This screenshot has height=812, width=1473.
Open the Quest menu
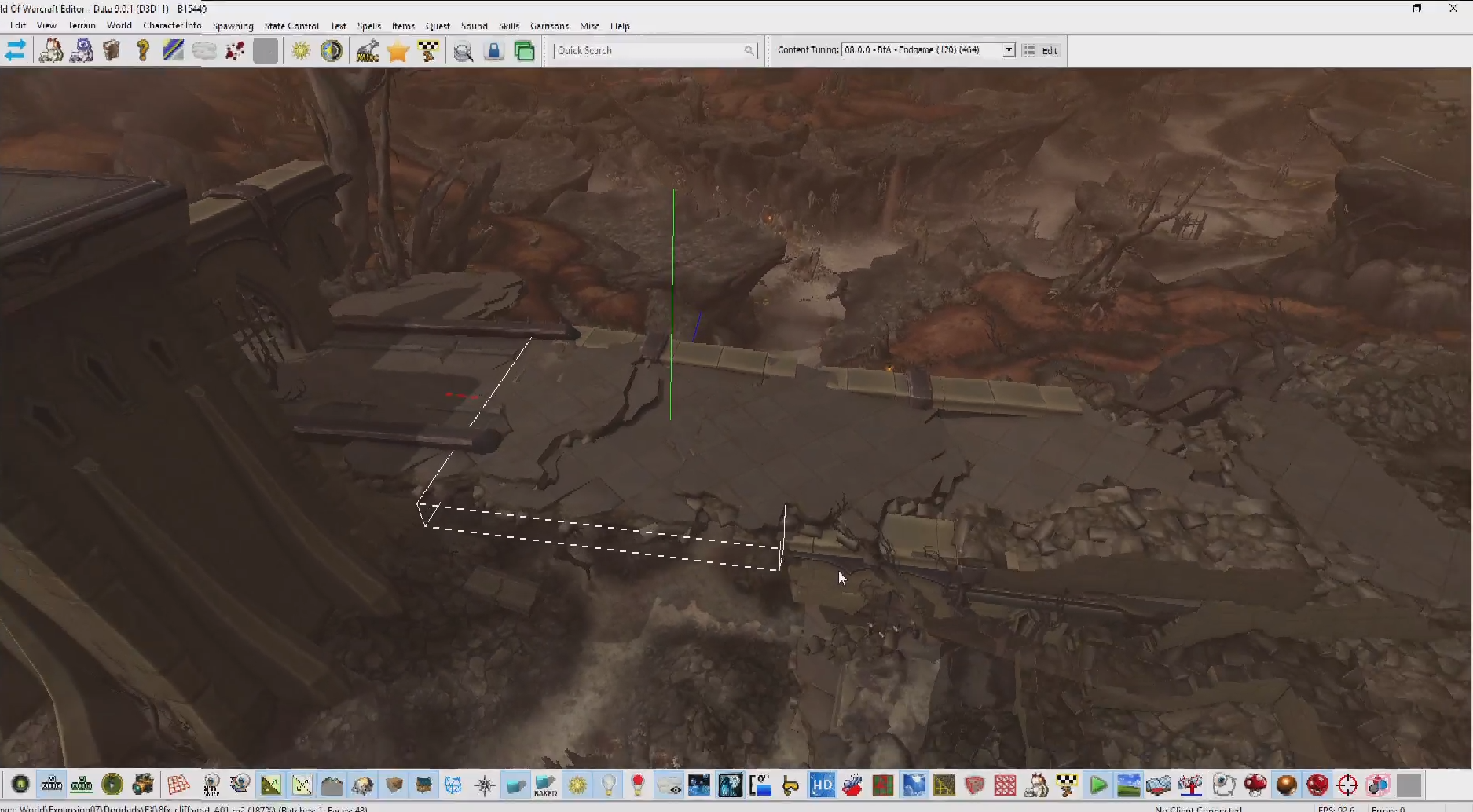point(438,26)
